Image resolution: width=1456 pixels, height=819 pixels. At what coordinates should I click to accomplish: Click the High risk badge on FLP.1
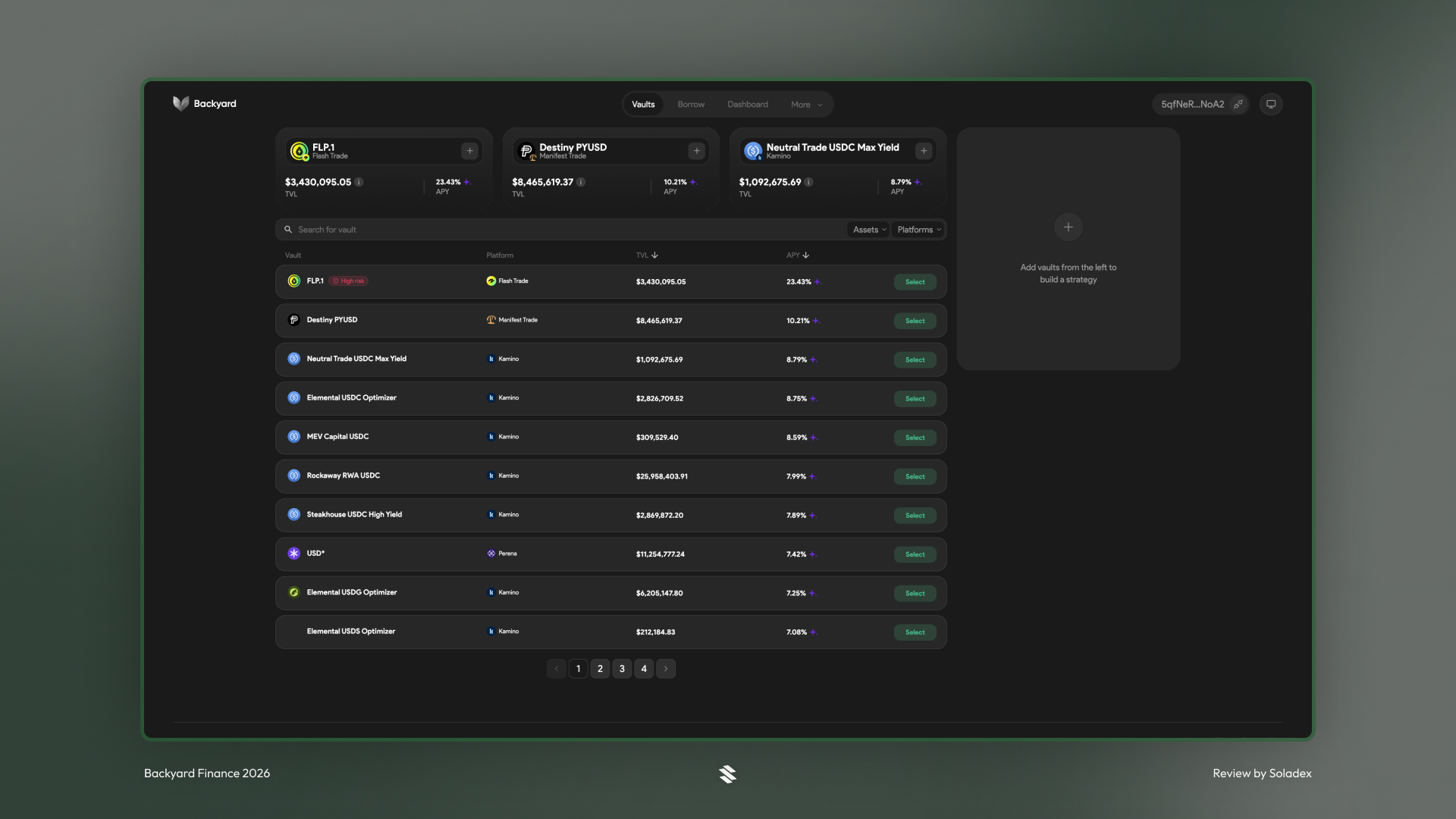coord(349,281)
